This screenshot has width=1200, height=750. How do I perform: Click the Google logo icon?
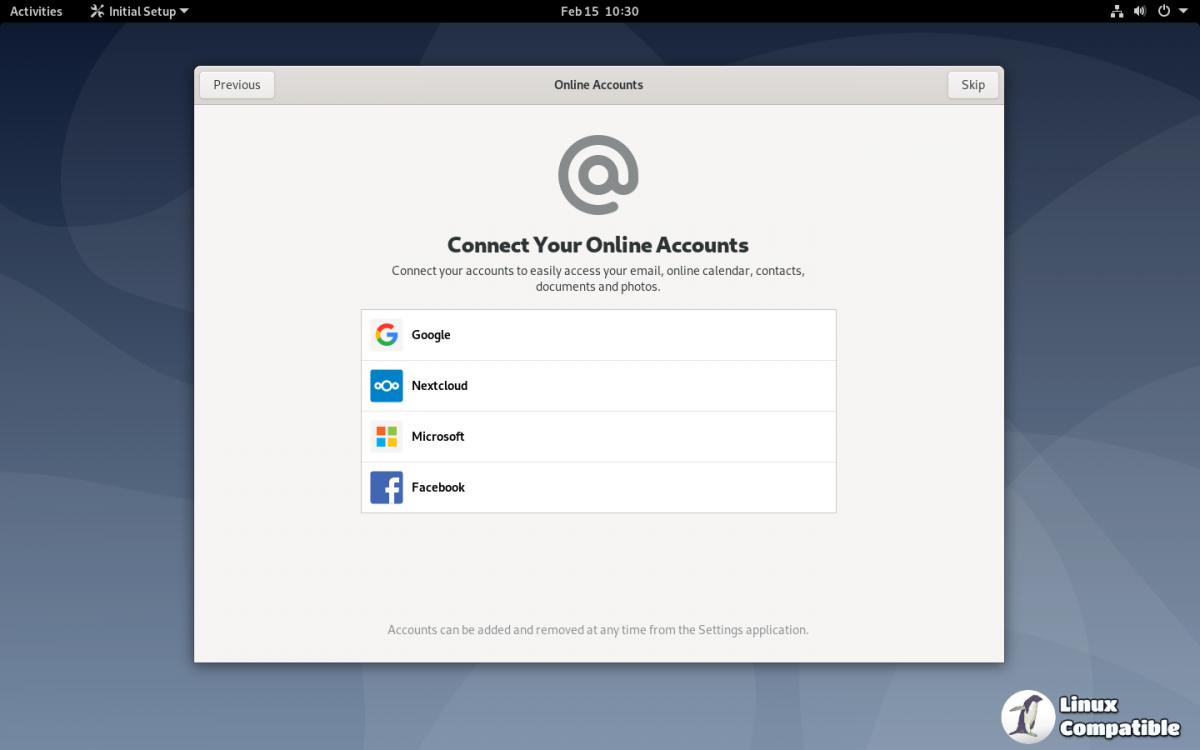pos(386,335)
